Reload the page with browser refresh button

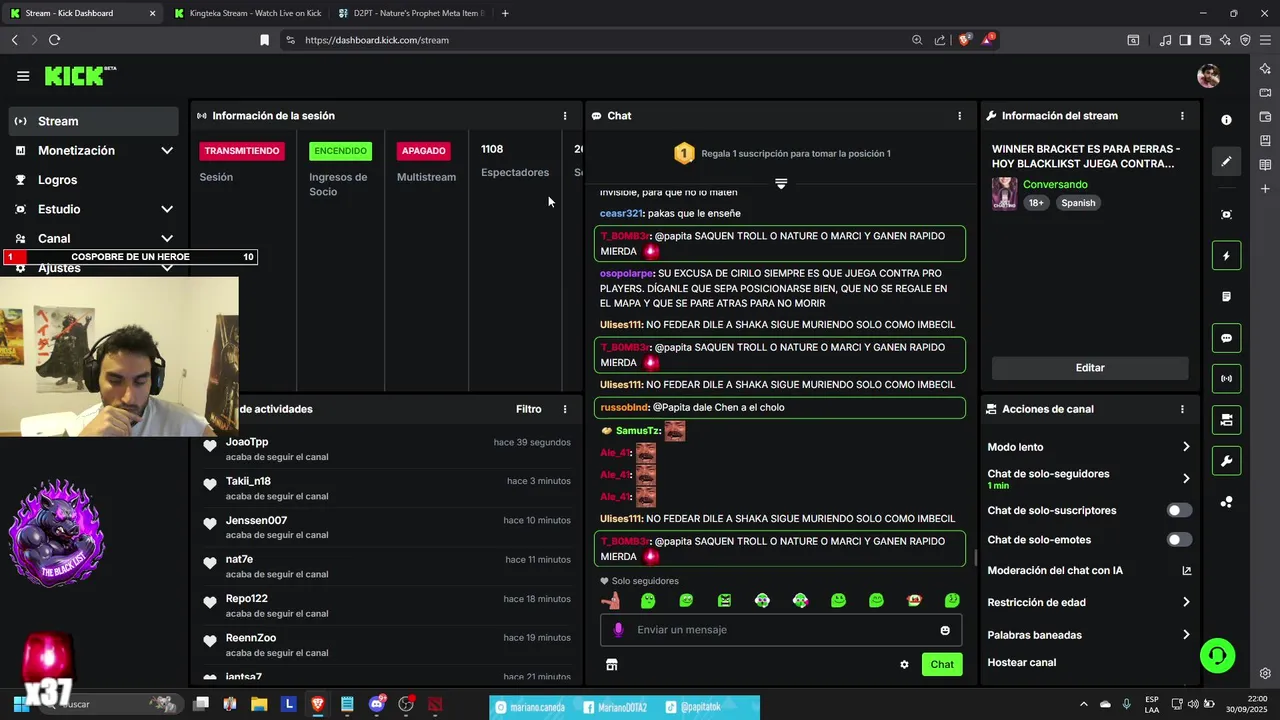(54, 40)
